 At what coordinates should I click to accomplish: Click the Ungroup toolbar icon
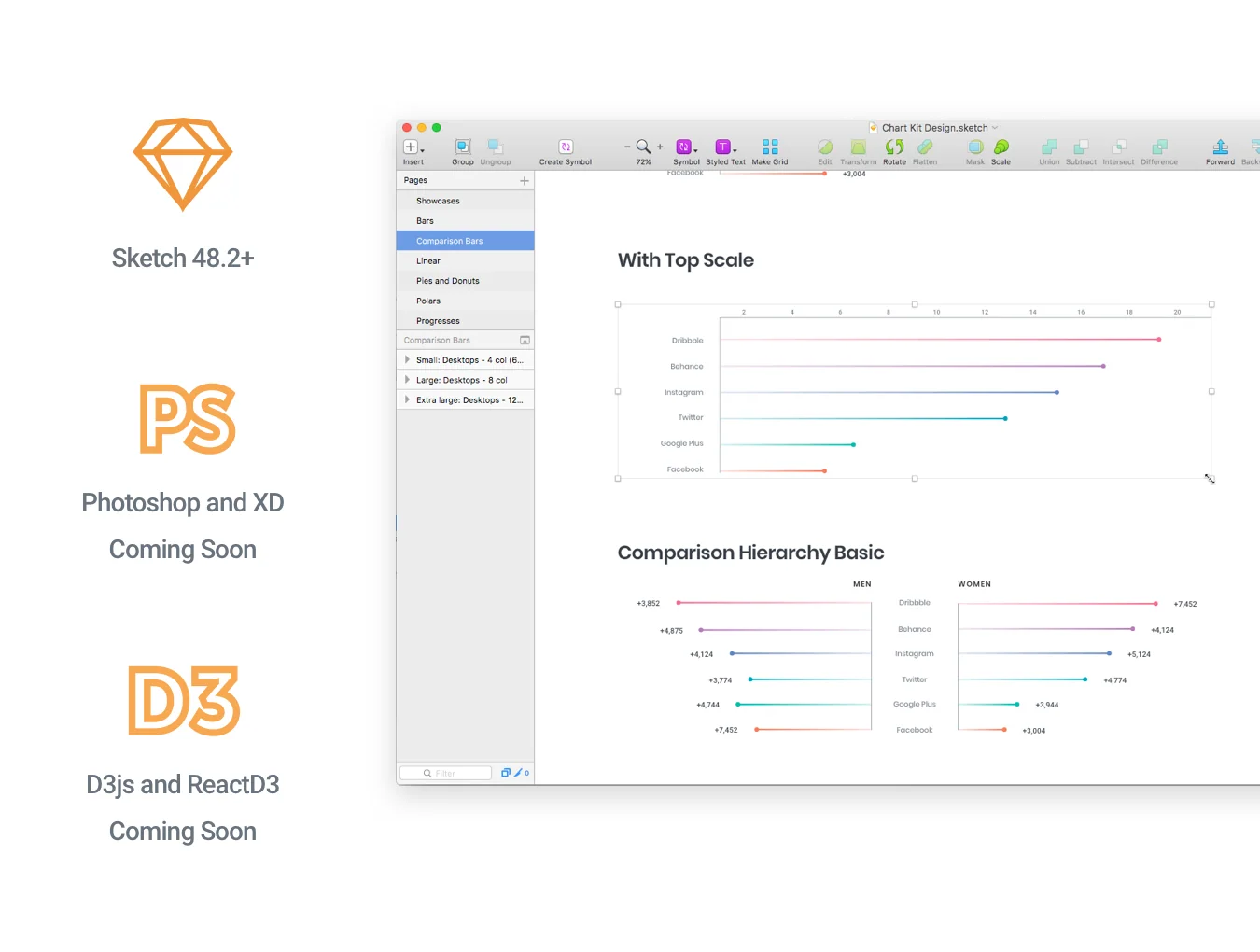496,147
